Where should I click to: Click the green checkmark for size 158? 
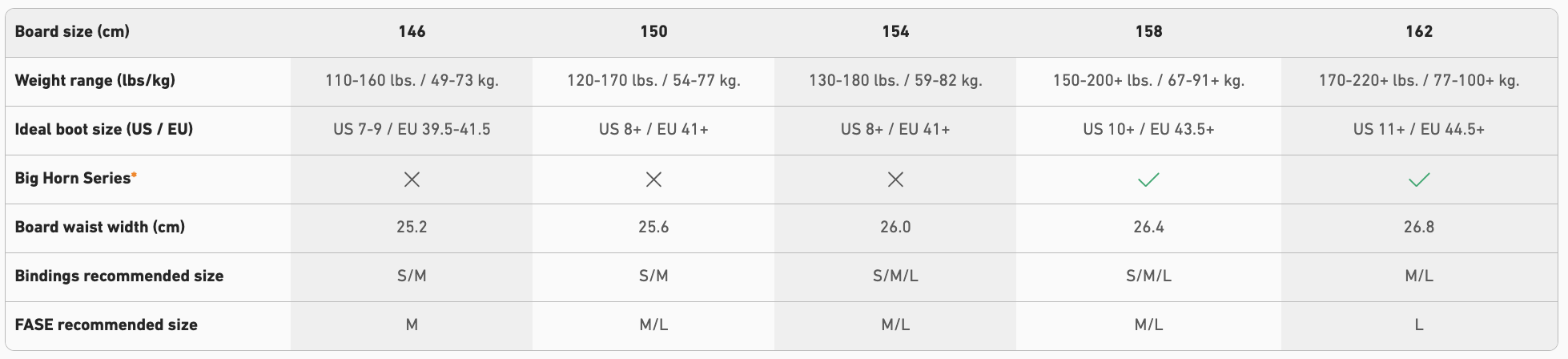[1148, 179]
